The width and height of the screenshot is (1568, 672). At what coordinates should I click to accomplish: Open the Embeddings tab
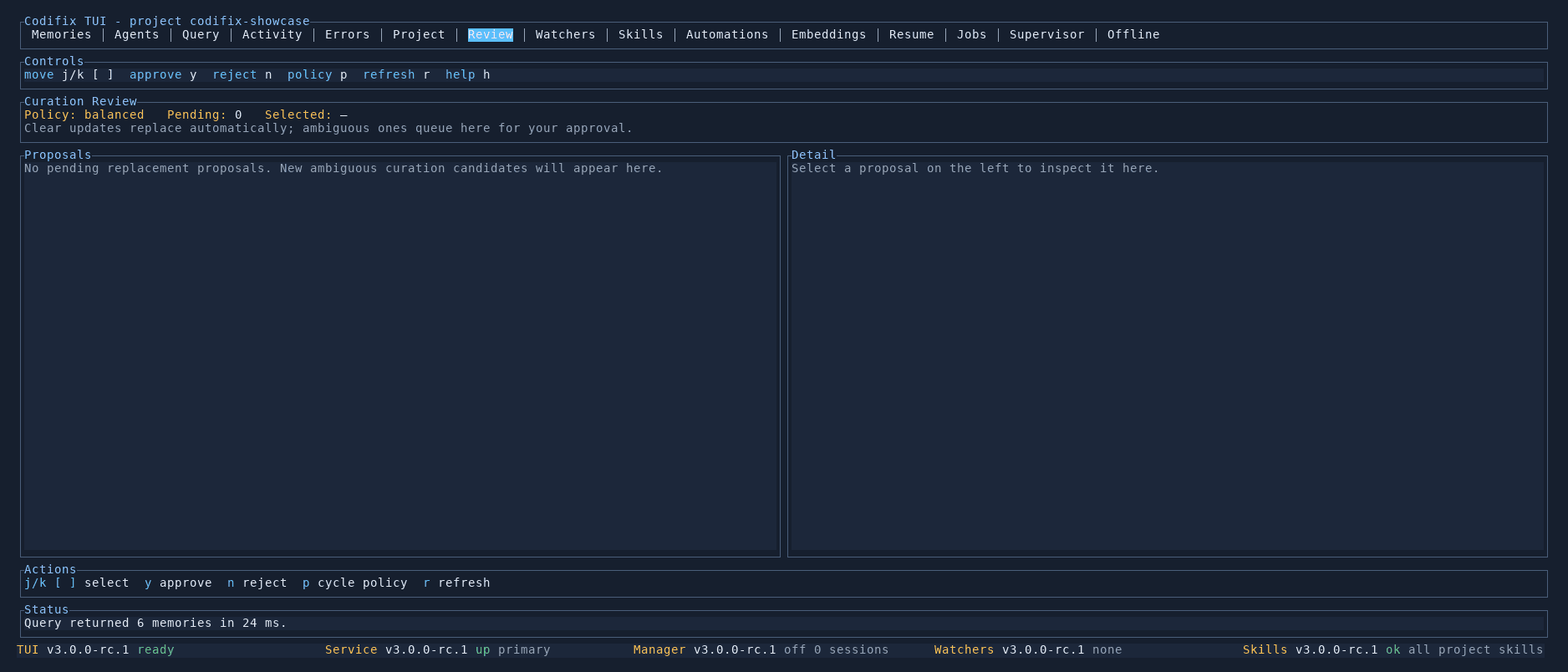(x=828, y=34)
